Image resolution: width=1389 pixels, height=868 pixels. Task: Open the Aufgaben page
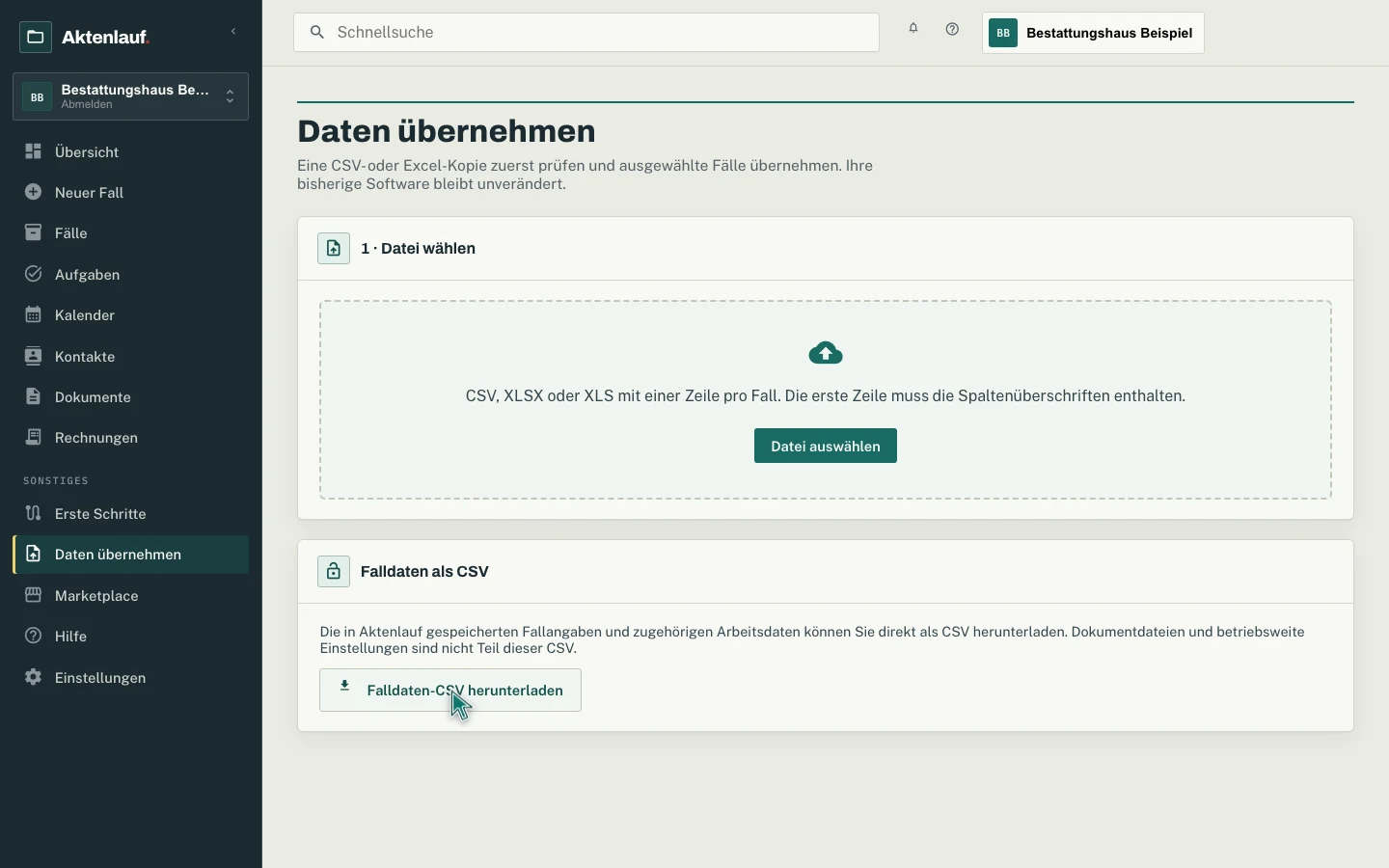(130, 274)
